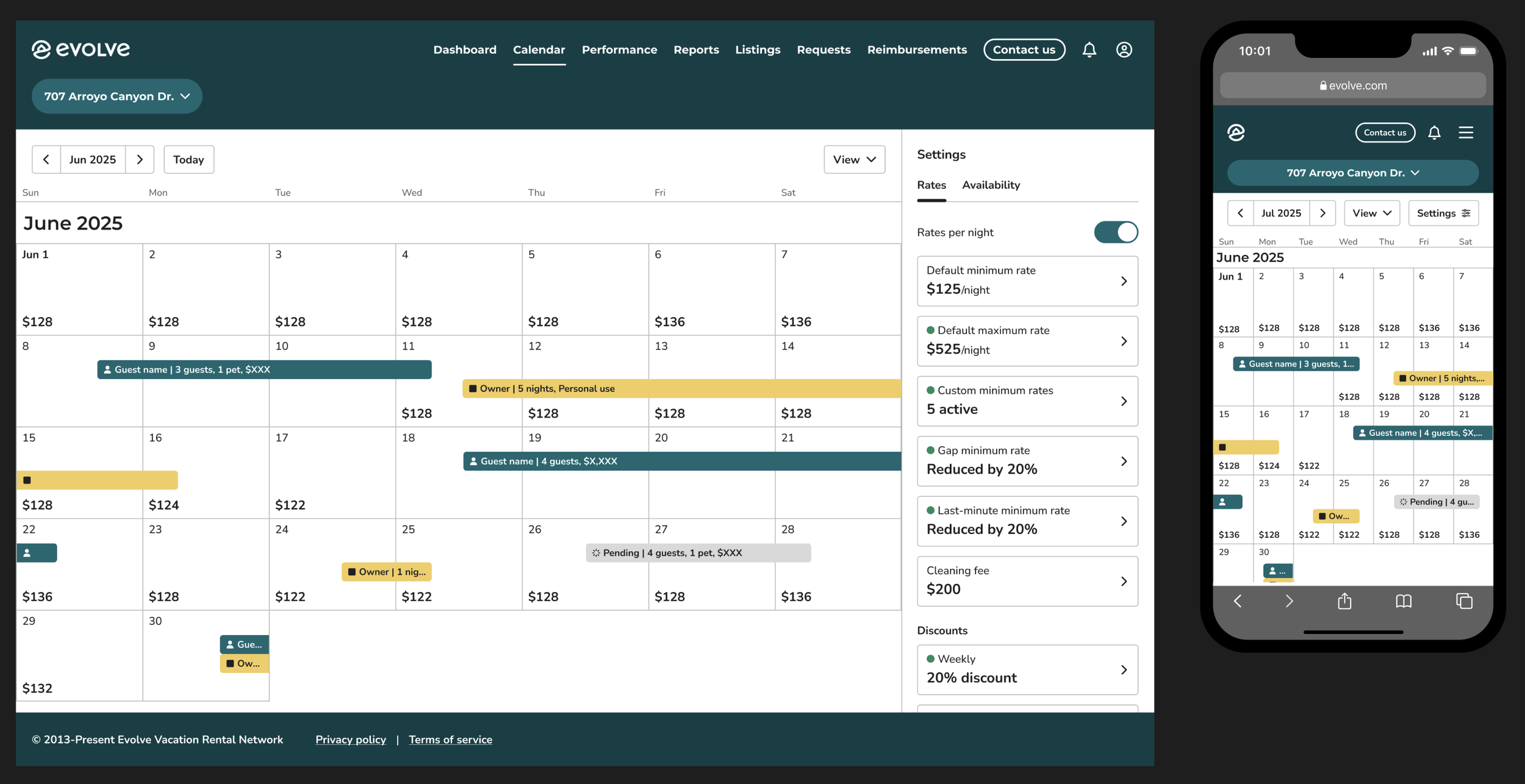Viewport: 1525px width, 784px height.
Task: Open the owner block on June 30
Action: (244, 663)
